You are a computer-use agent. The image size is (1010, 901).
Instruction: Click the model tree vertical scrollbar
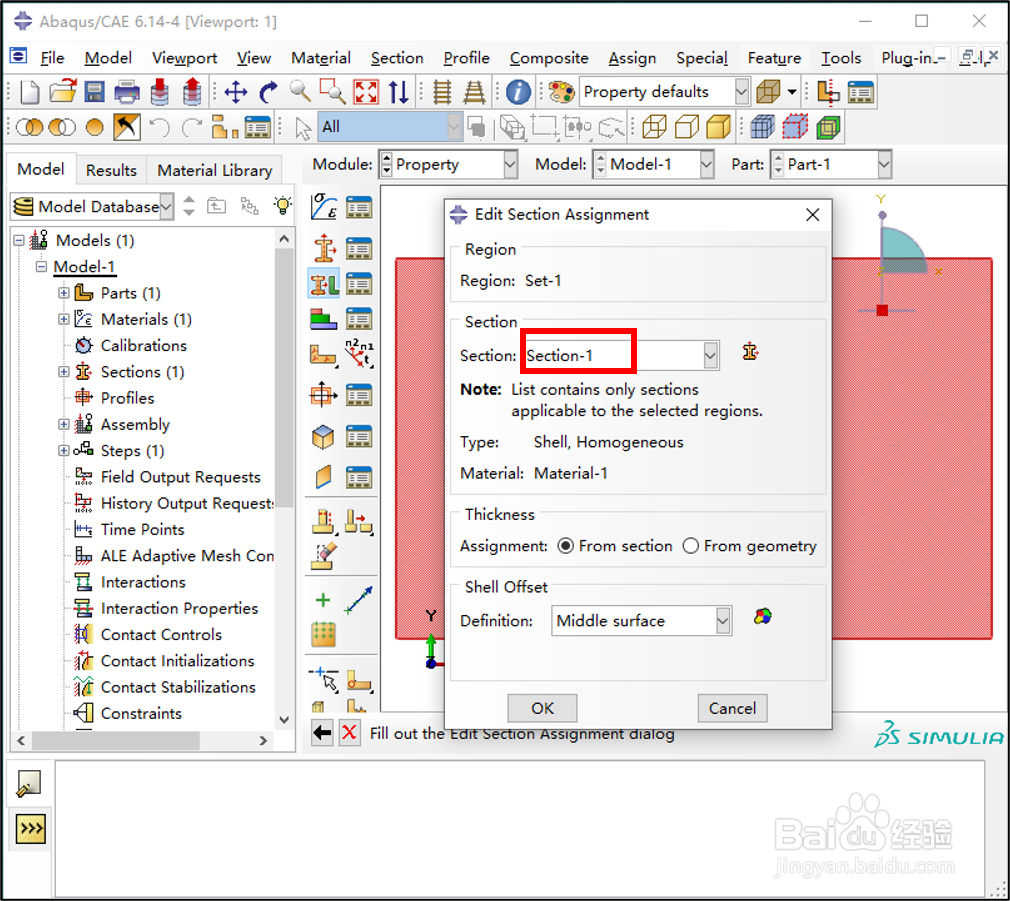283,378
